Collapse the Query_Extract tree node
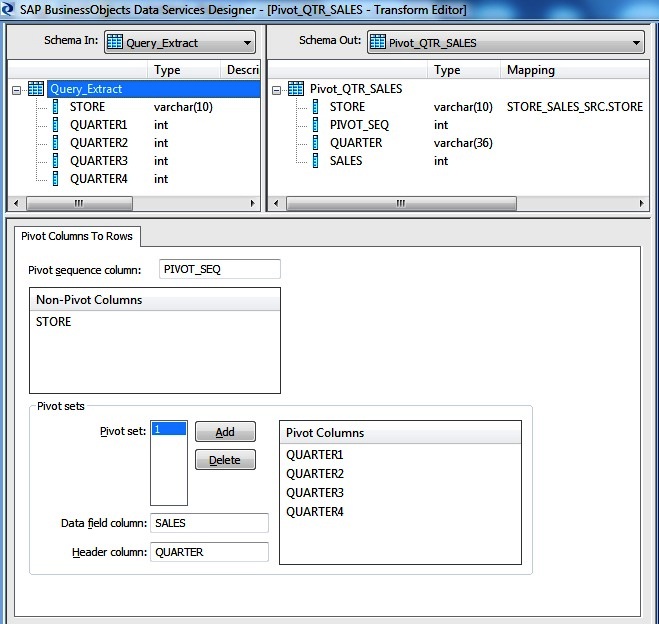The image size is (659, 624). tap(16, 90)
